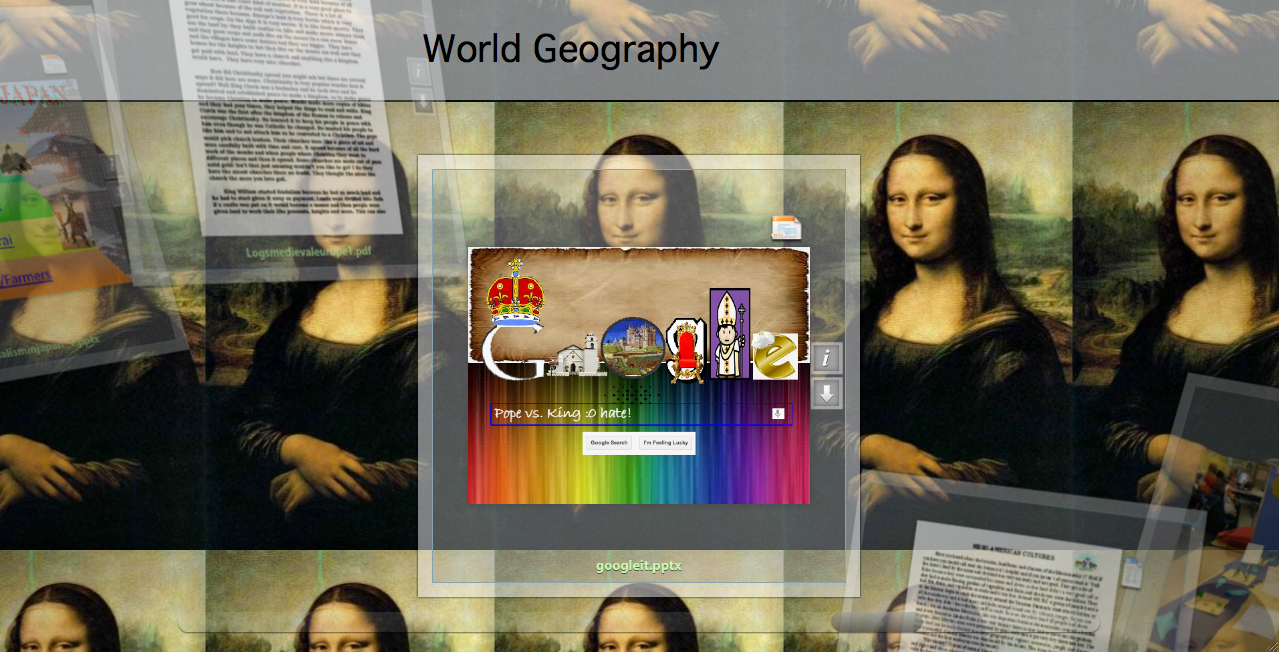
Task: Open the googleit.pptx file link
Action: coord(638,565)
